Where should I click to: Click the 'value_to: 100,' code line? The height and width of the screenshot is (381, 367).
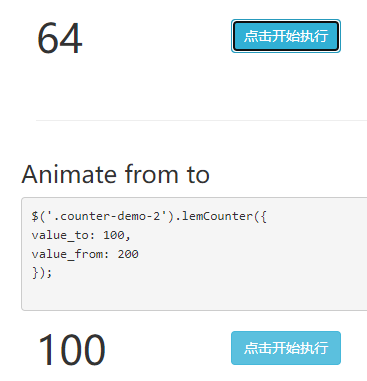tap(81, 235)
